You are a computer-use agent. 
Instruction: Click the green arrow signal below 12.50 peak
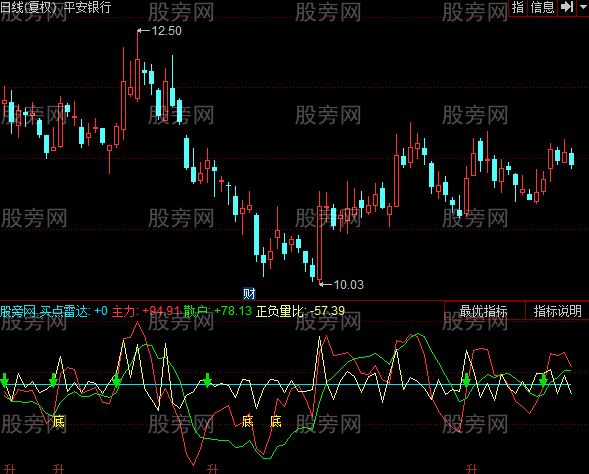116,380
